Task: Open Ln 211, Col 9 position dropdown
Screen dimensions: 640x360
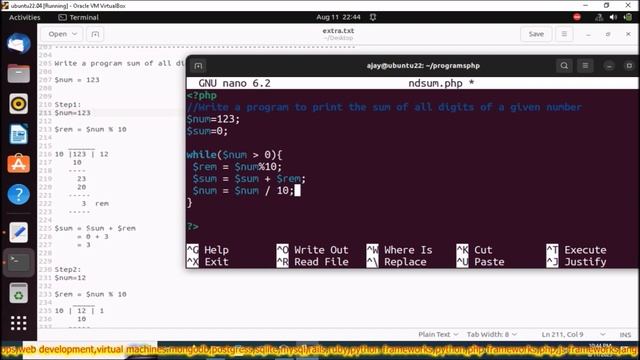Action: point(573,335)
